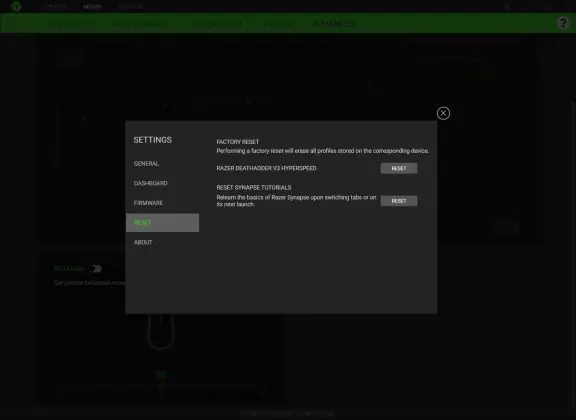This screenshot has height=420, width=576.
Task: Click the RAZER DEATHADDER V2 HYPERSPEED label
Action: [266, 168]
